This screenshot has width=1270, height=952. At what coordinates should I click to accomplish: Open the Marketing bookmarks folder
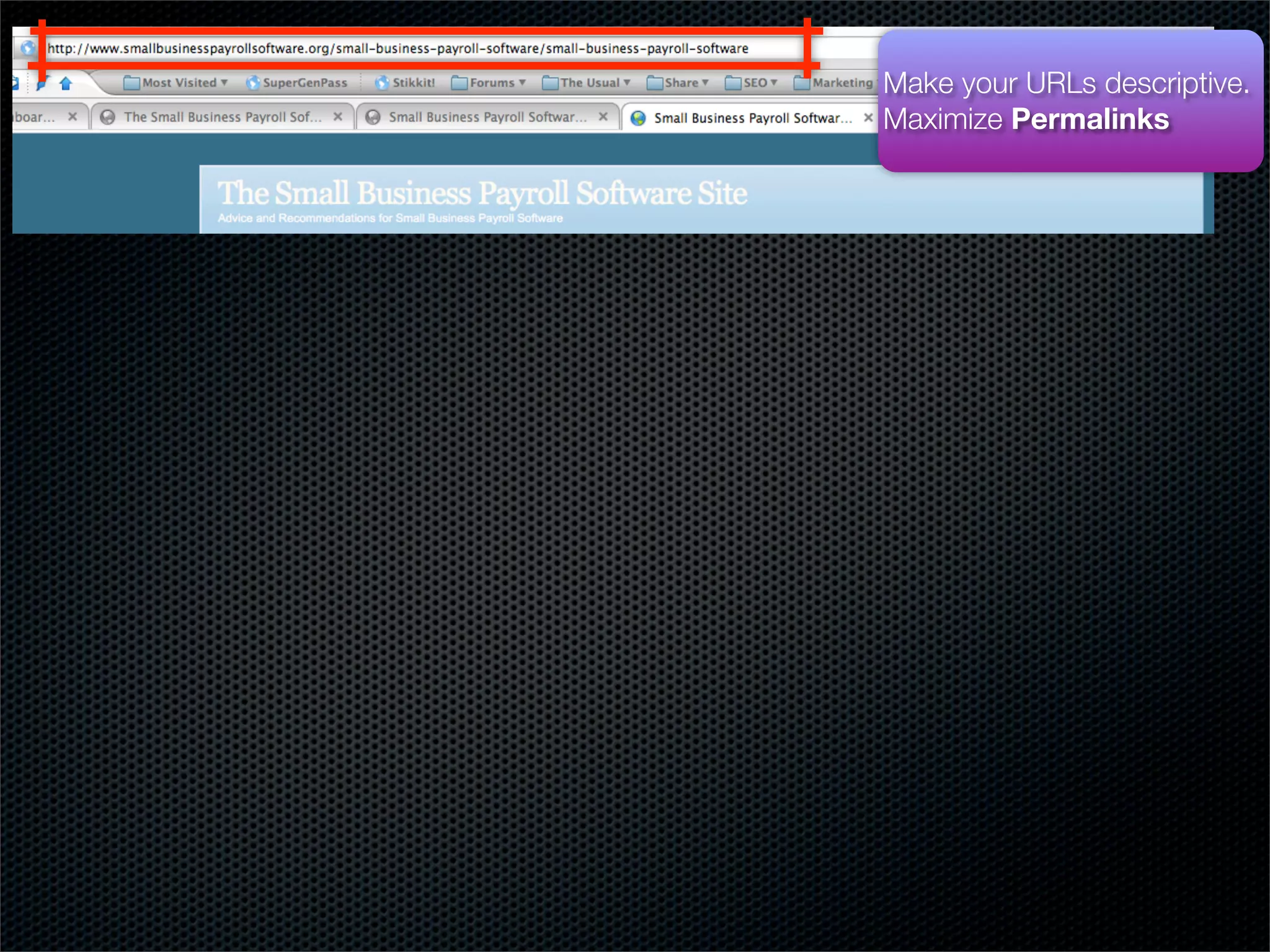click(x=834, y=82)
